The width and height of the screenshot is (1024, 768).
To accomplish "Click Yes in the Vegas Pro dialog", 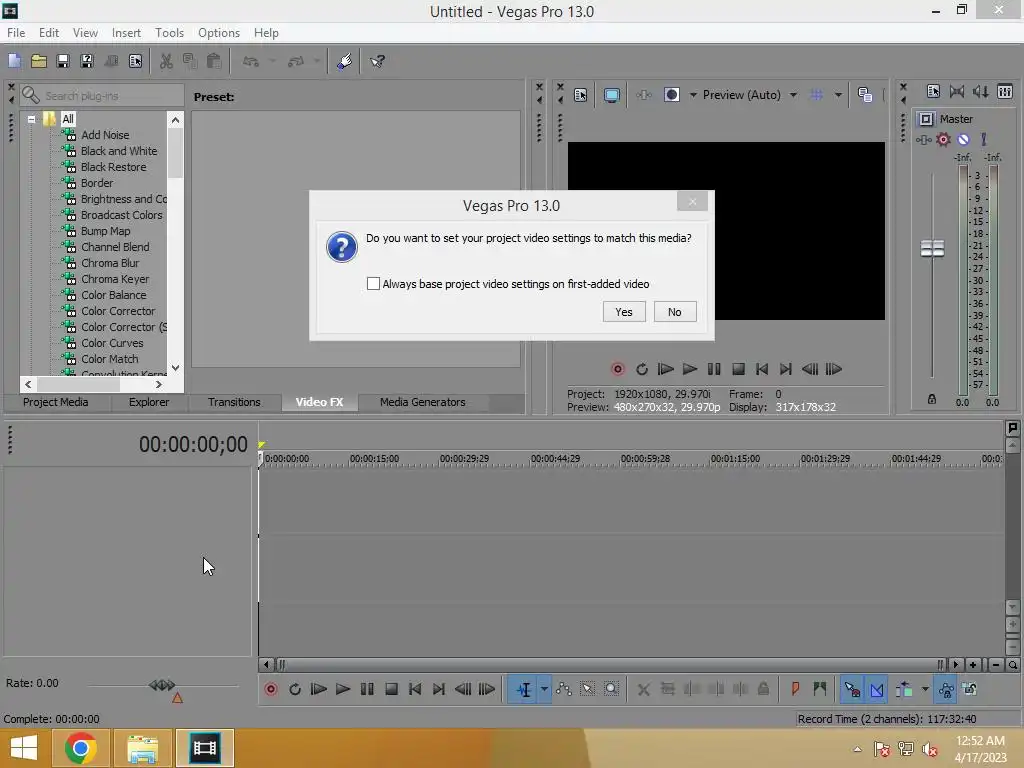I will tap(624, 312).
